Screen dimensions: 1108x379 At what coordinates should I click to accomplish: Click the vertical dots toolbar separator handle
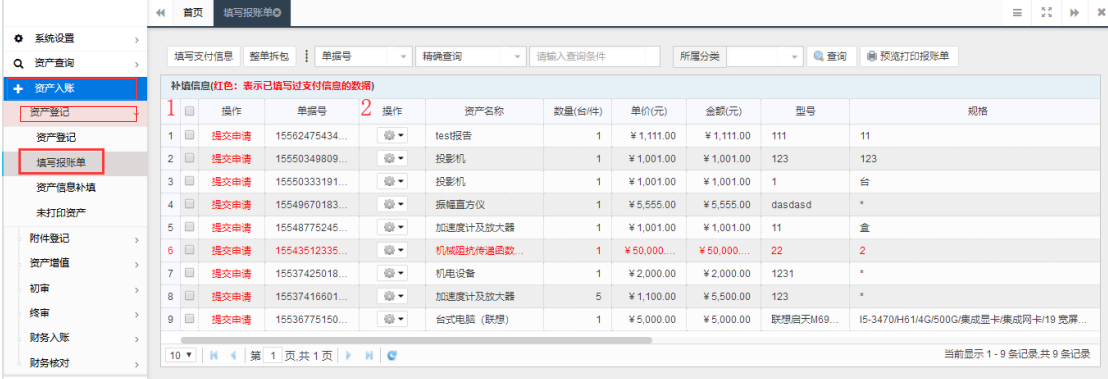click(x=306, y=57)
